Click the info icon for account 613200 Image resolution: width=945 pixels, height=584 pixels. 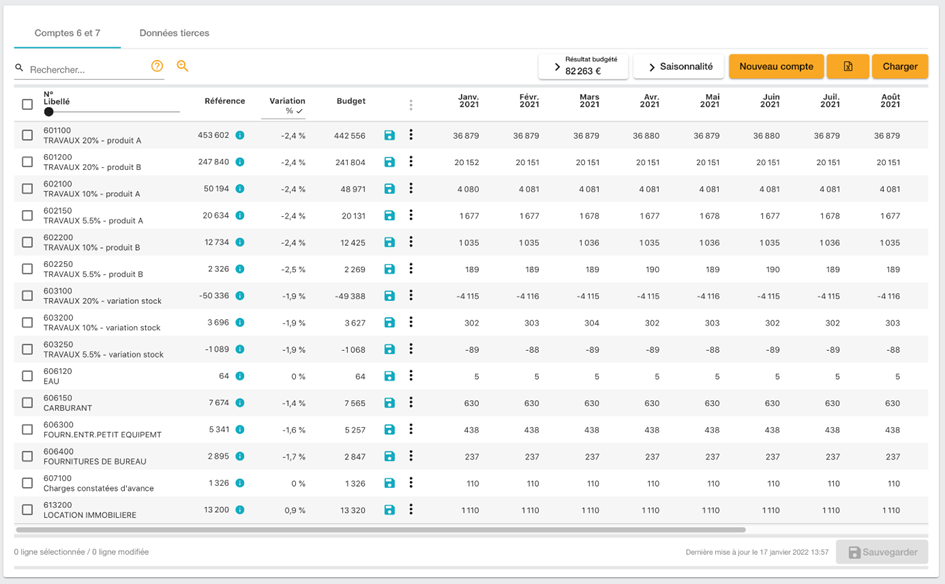[240, 509]
